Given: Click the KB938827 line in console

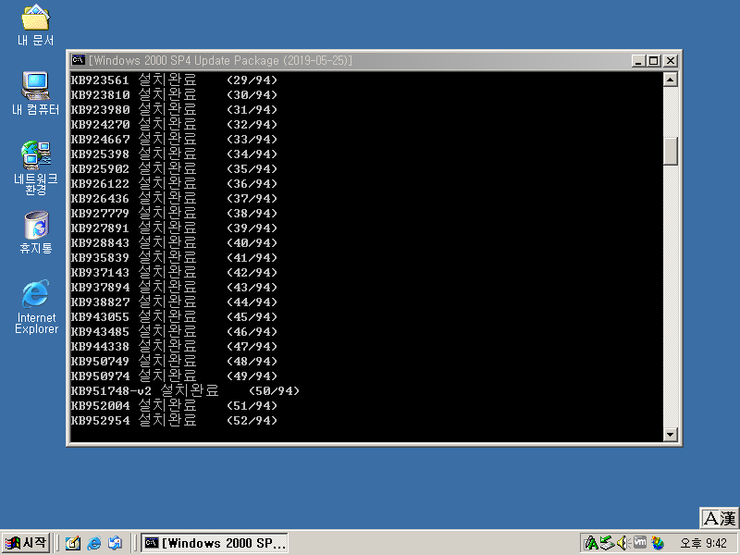Looking at the screenshot, I should 174,302.
